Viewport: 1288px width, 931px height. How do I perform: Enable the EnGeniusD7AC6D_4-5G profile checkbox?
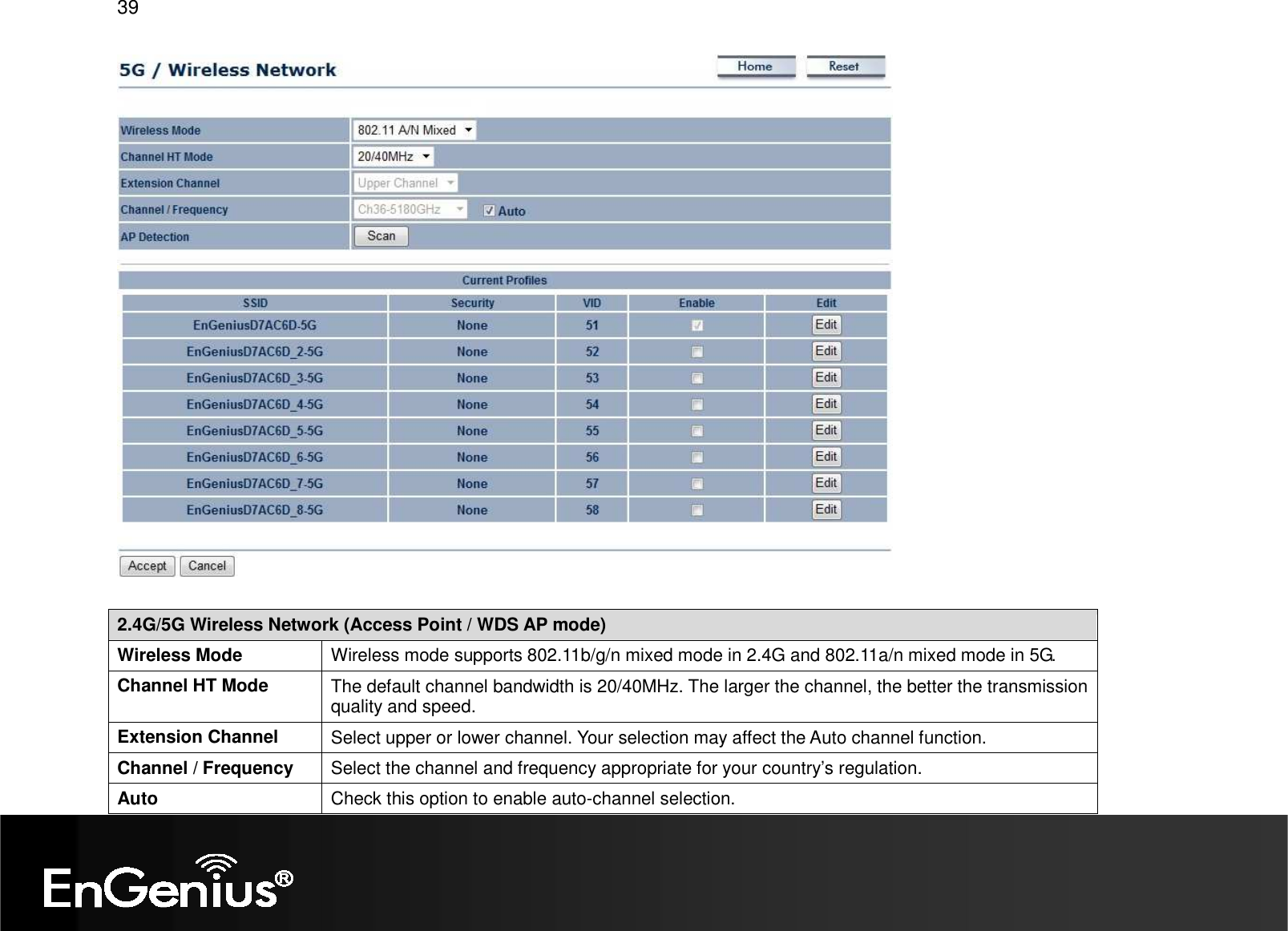[x=697, y=405]
